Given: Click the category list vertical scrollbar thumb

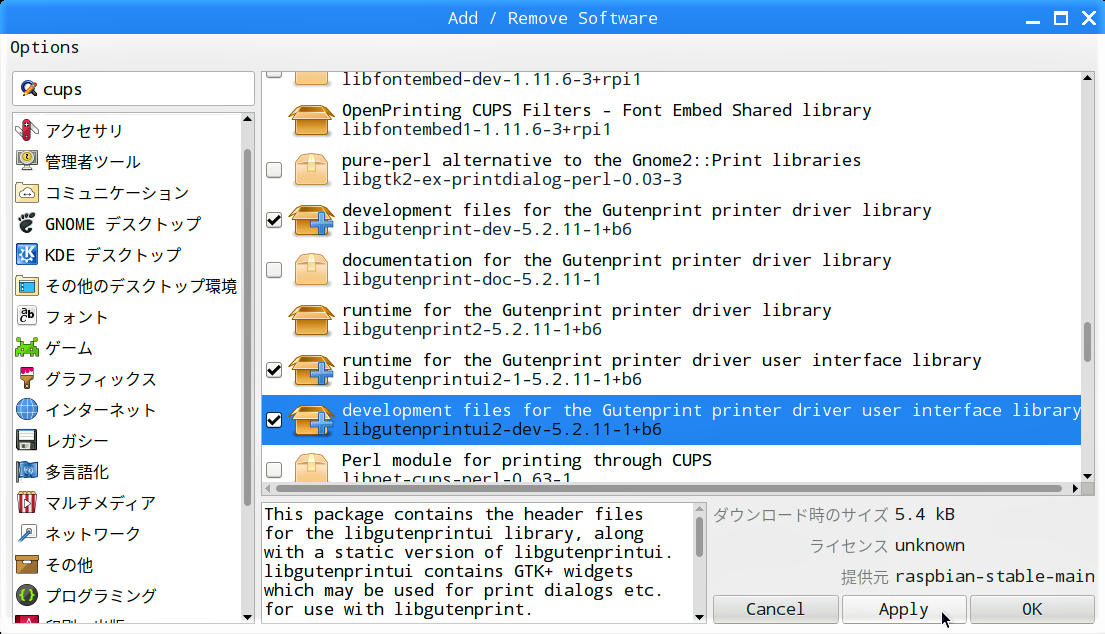Looking at the screenshot, I should (247, 328).
